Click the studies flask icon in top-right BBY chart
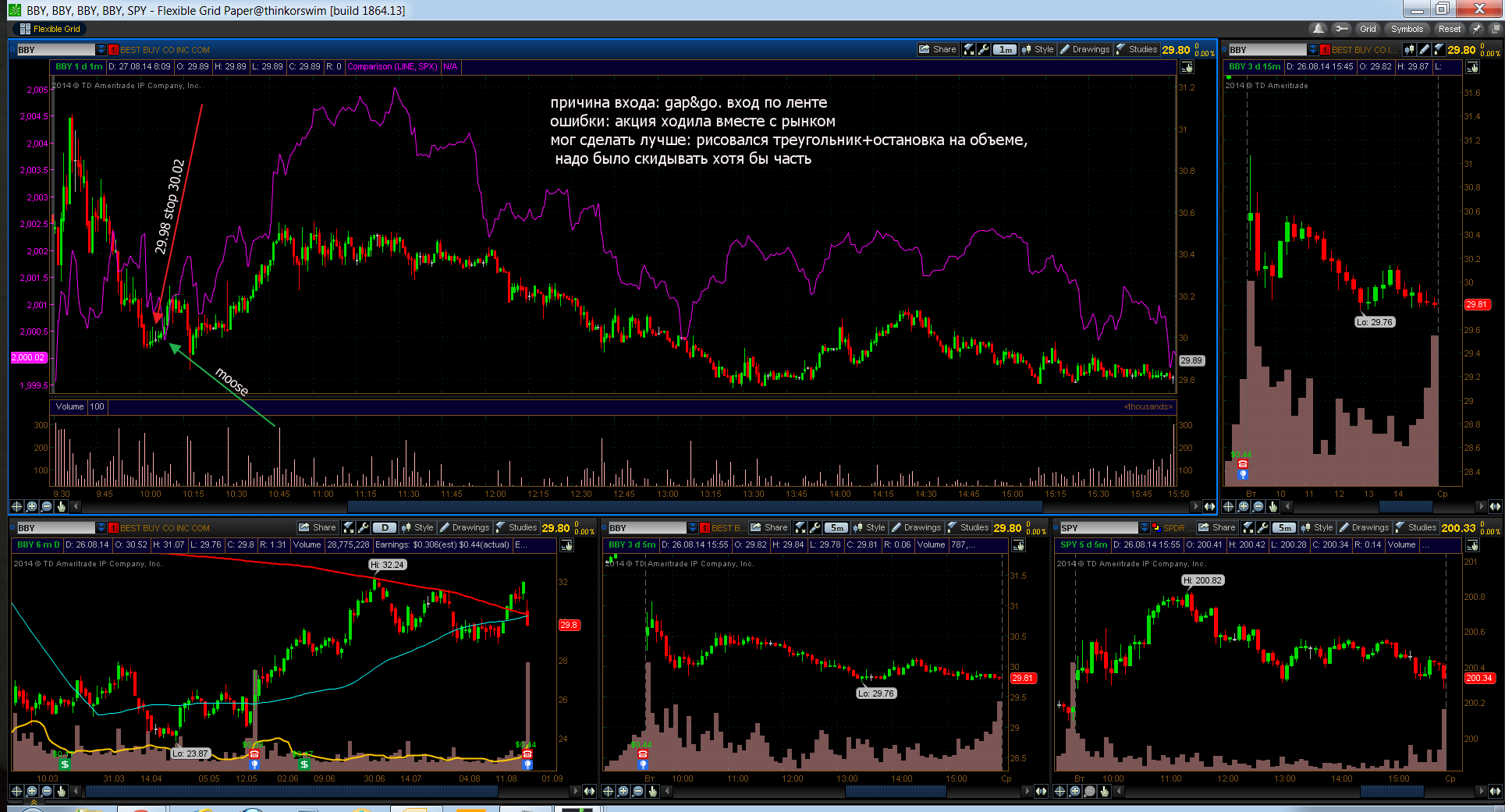Screen dimensions: 1505x812 tap(1439, 49)
